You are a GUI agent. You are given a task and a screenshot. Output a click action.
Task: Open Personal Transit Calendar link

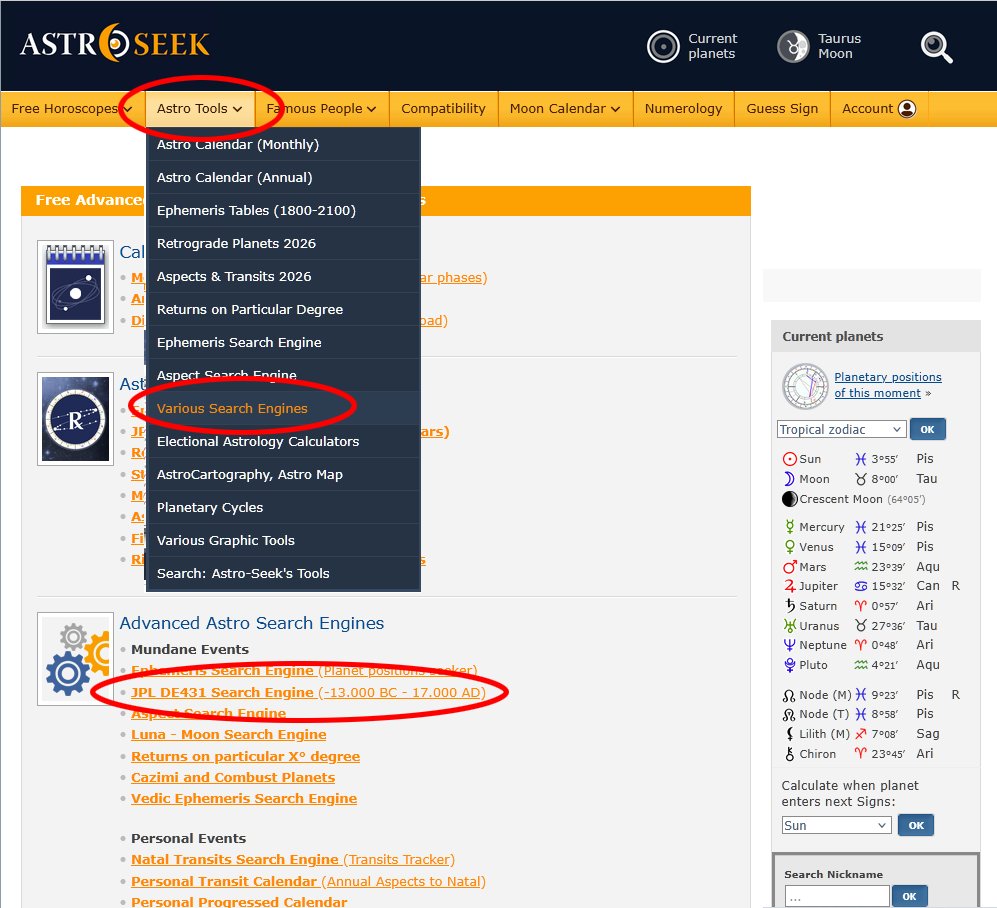click(308, 881)
